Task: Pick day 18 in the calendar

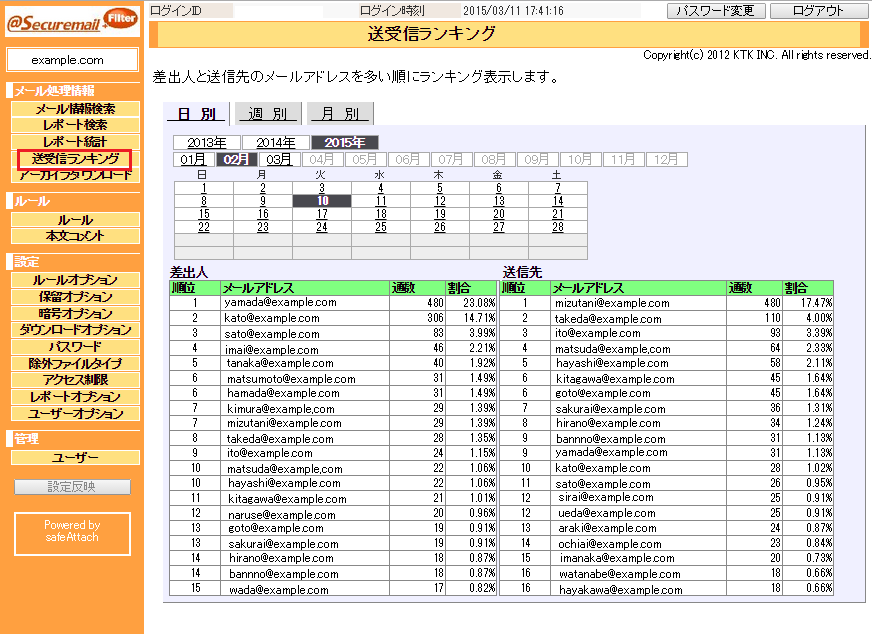Action: pos(381,214)
